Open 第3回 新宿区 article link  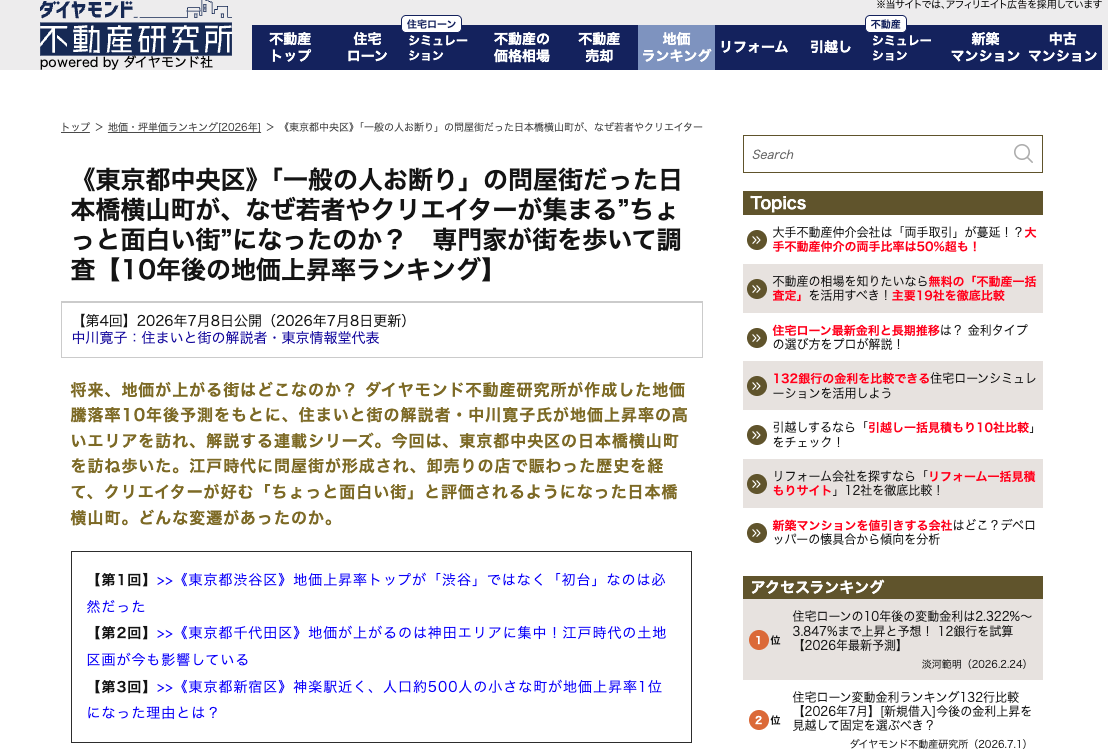(x=375, y=699)
